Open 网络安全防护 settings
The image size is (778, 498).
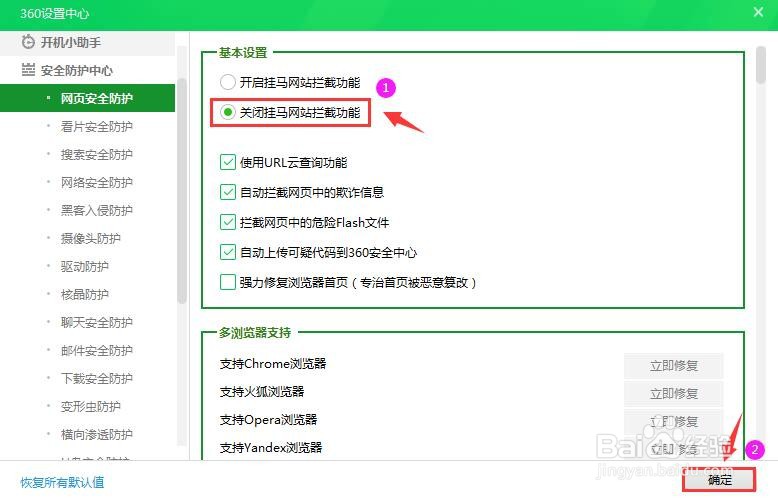96,183
